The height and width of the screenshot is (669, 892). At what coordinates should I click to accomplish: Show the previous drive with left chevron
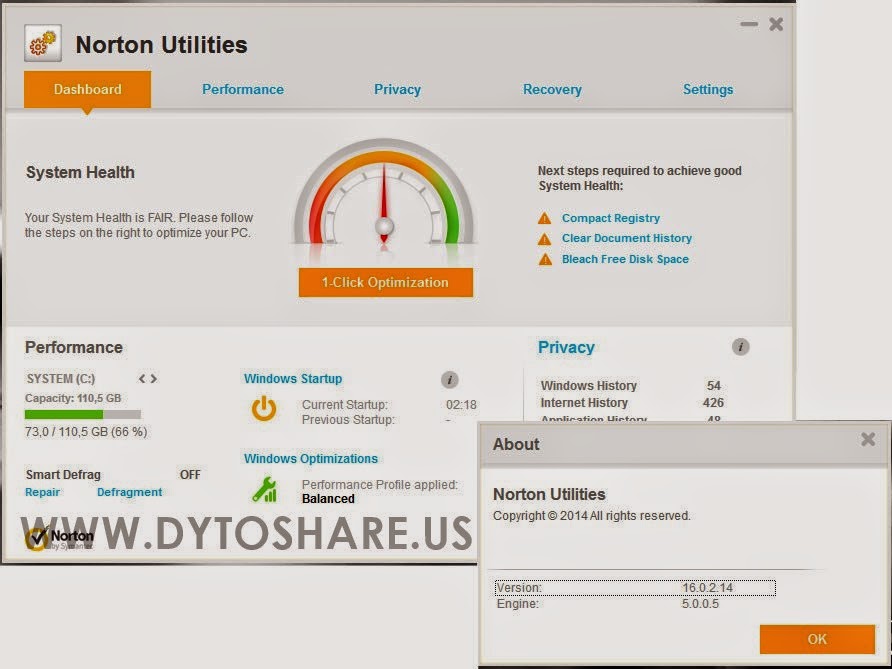(x=142, y=378)
